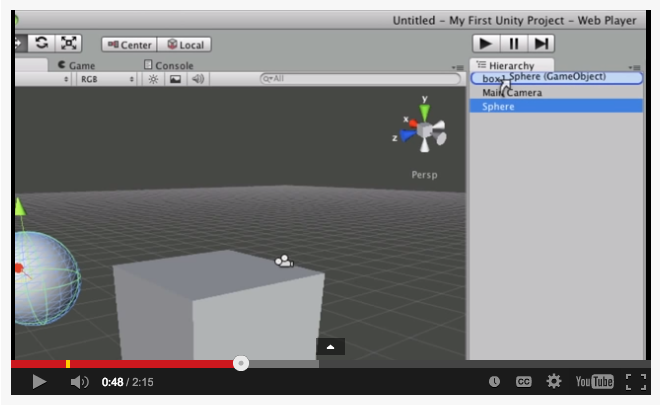This screenshot has height=405, width=660.
Task: Play the YouTube video
Action: coord(39,382)
